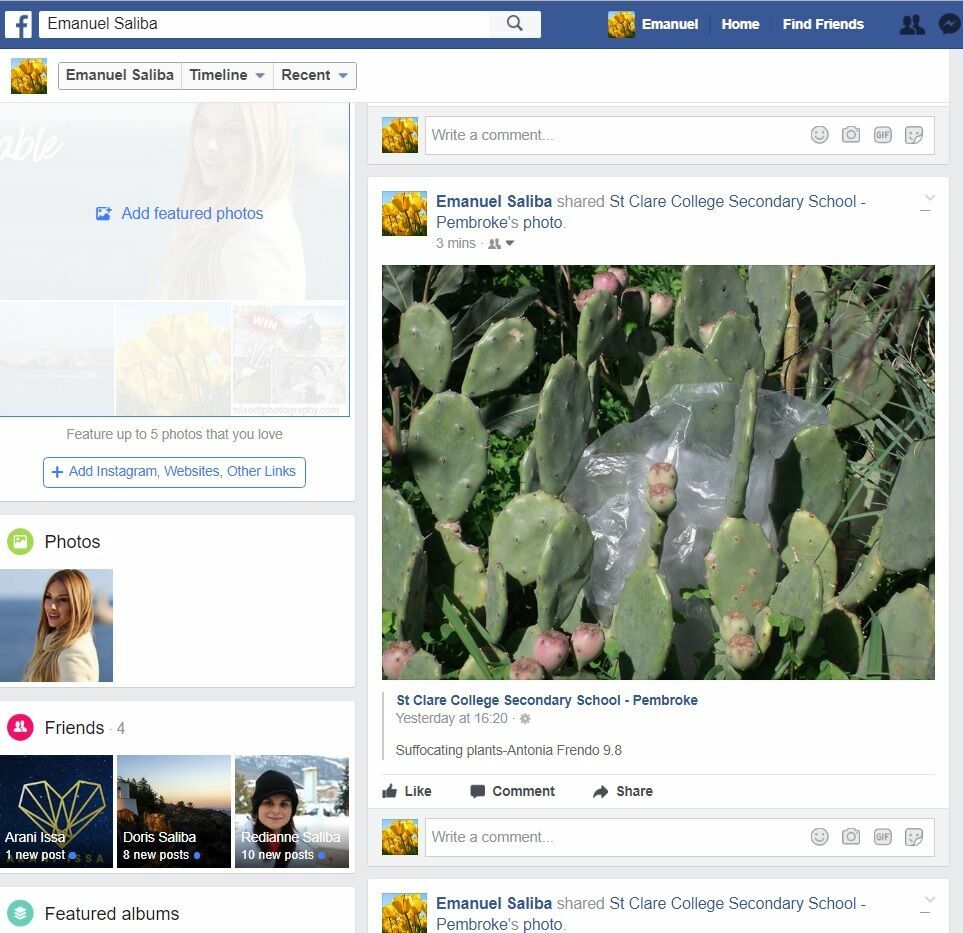Post a GIF in bottom comment box
The height and width of the screenshot is (933, 963).
[x=882, y=837]
